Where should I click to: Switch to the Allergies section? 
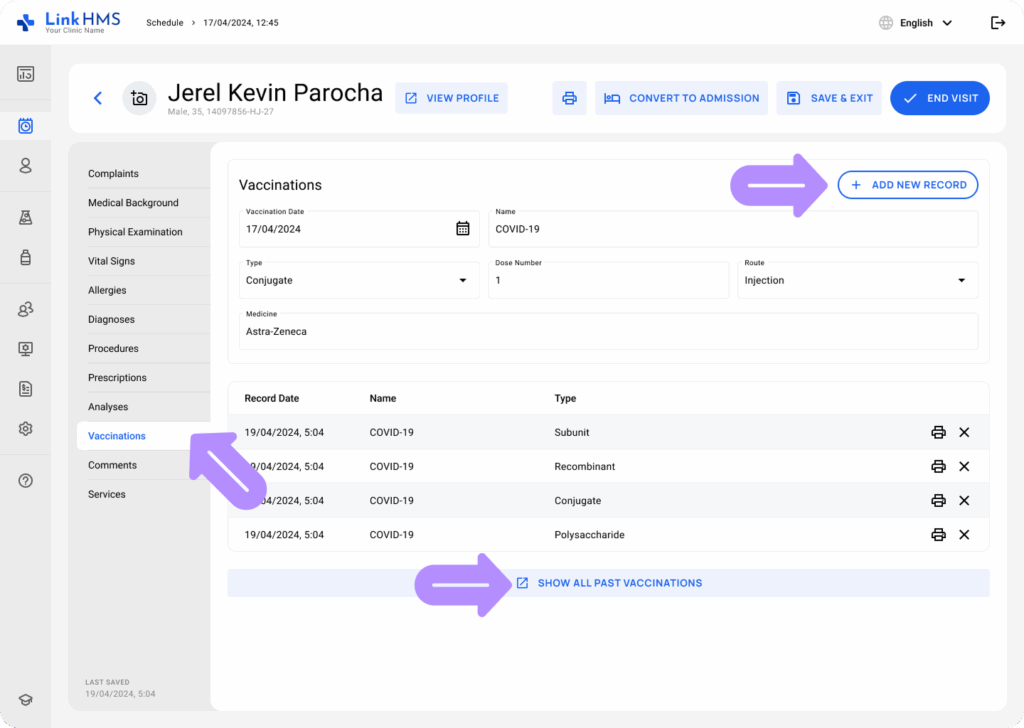click(107, 290)
